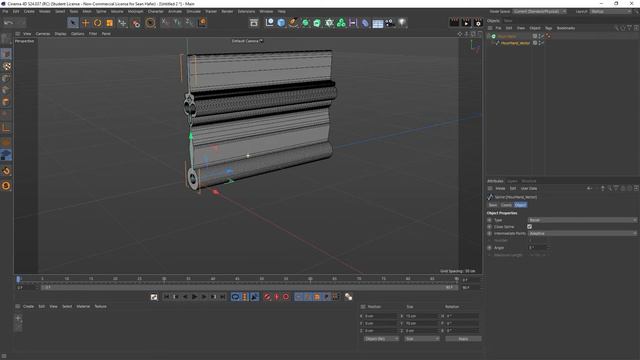Switch to Basic tab in Attributes
This screenshot has height=360, width=640.
point(493,205)
